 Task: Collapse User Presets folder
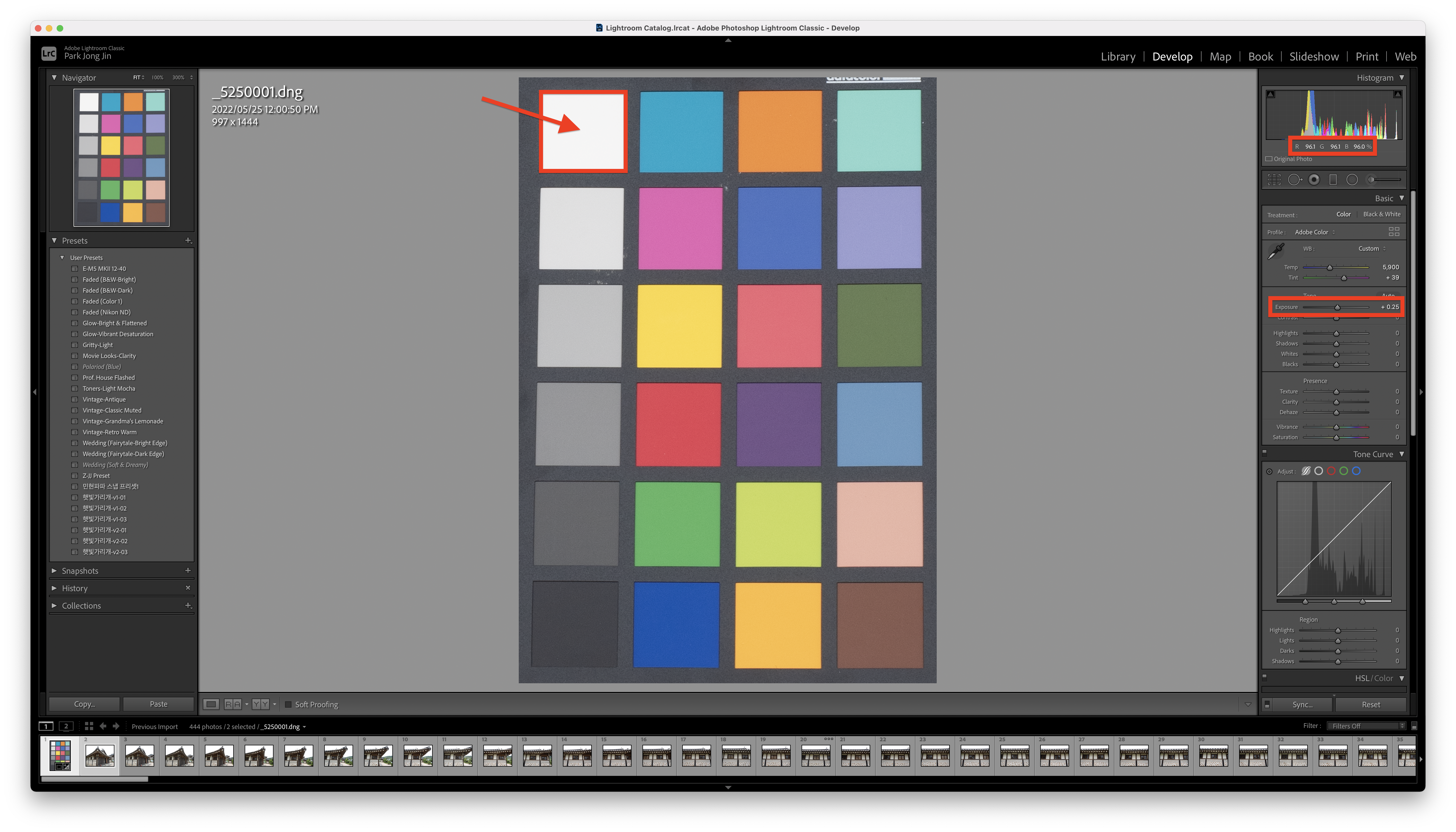tap(62, 258)
